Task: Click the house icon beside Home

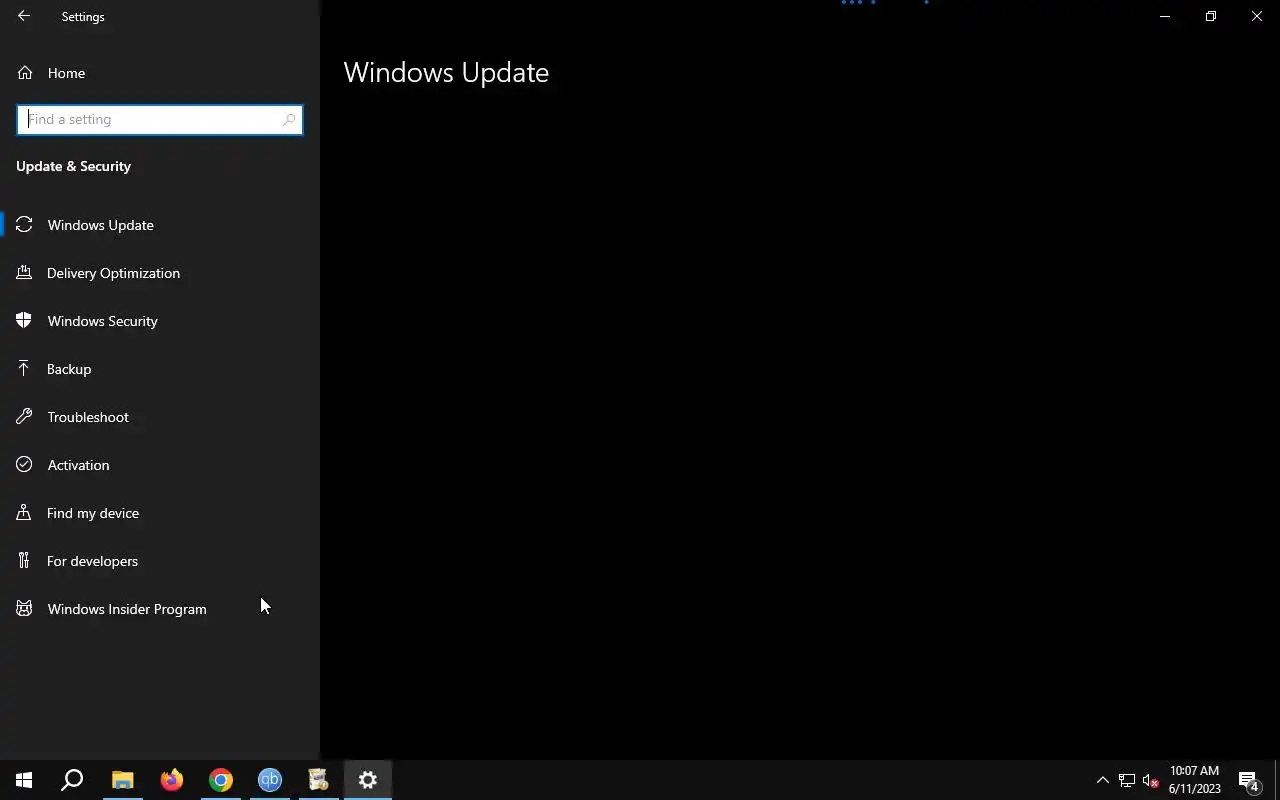Action: [x=25, y=73]
